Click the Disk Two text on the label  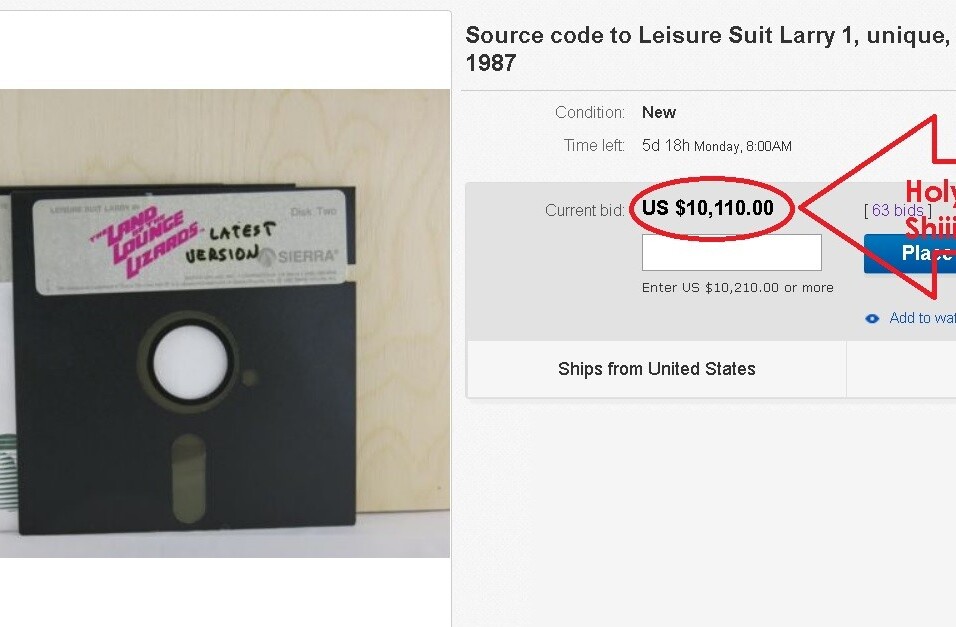313,212
